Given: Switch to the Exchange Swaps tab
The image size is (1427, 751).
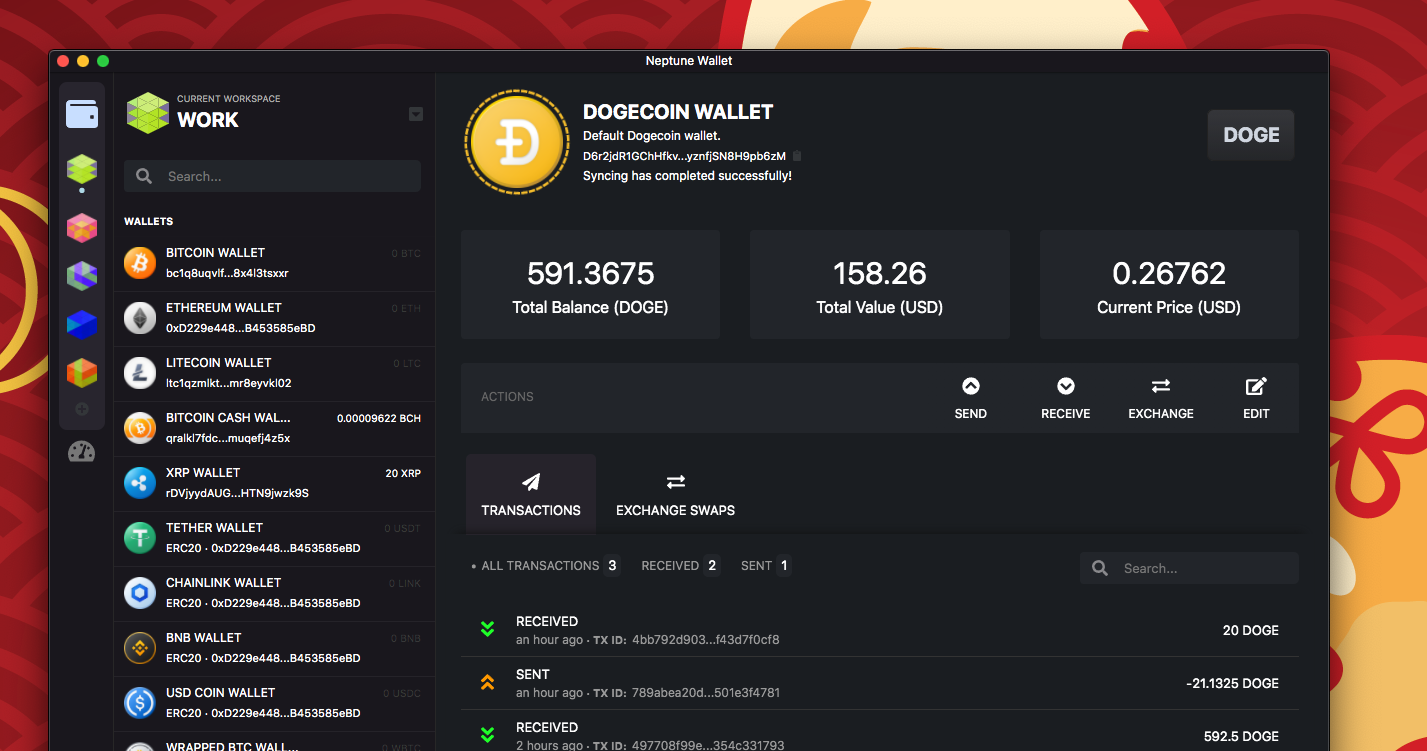Looking at the screenshot, I should point(675,494).
